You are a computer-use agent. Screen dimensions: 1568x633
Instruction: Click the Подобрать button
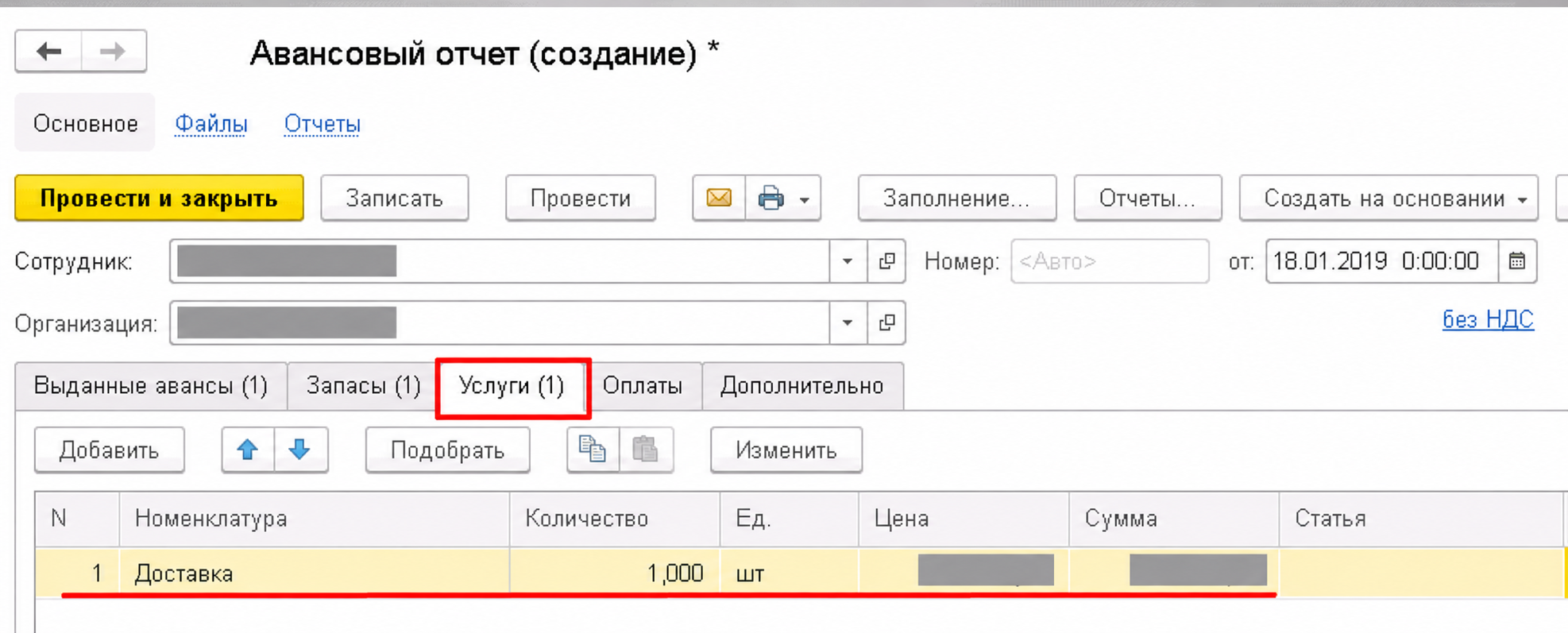pos(447,450)
